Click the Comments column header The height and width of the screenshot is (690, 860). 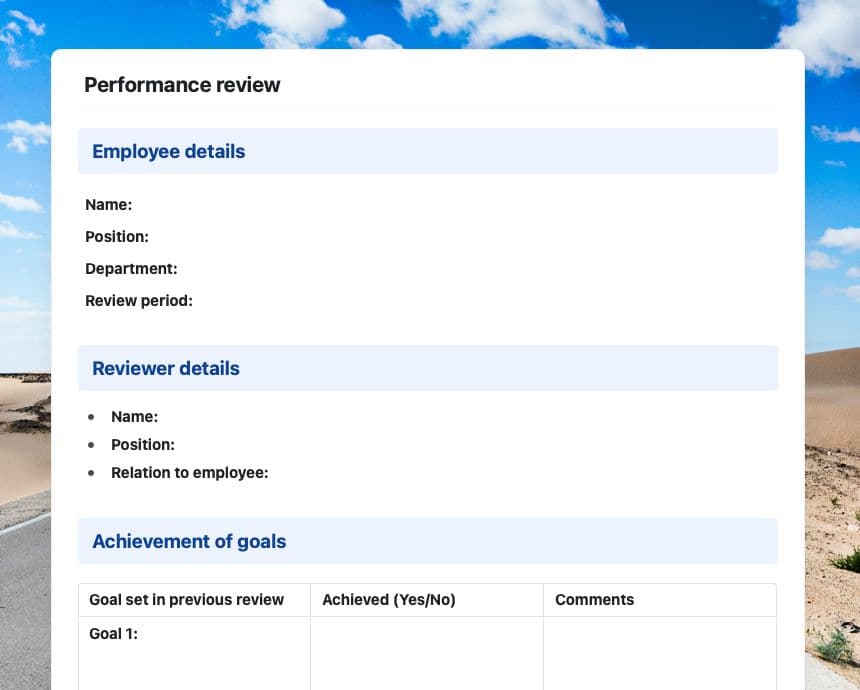(x=594, y=600)
